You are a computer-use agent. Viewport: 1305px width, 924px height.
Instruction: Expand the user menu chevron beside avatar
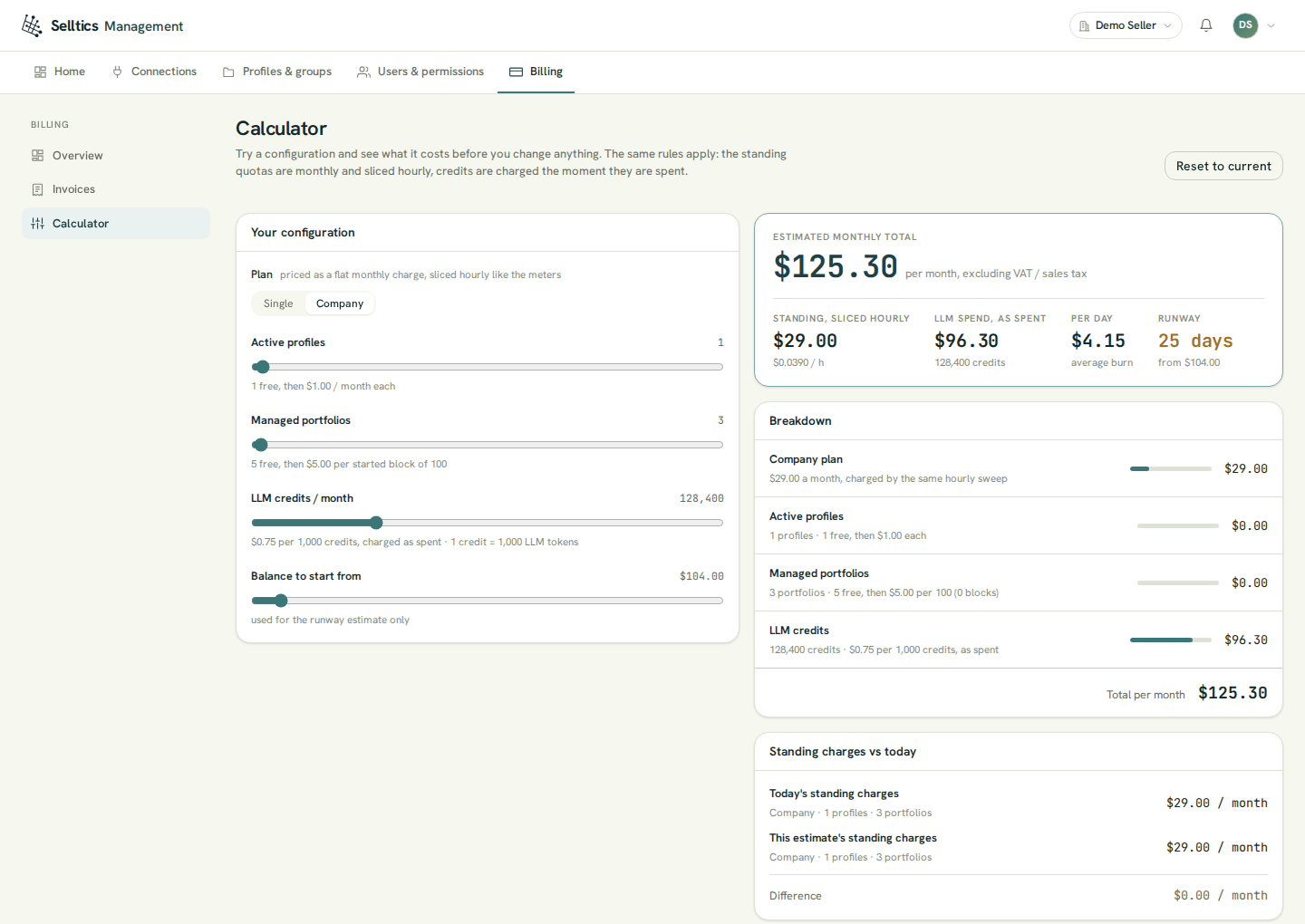click(1271, 25)
